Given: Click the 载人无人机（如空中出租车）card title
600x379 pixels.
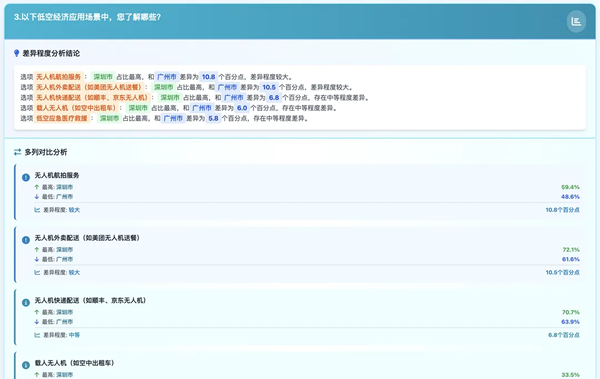Looking at the screenshot, I should pyautogui.click(x=75, y=363).
